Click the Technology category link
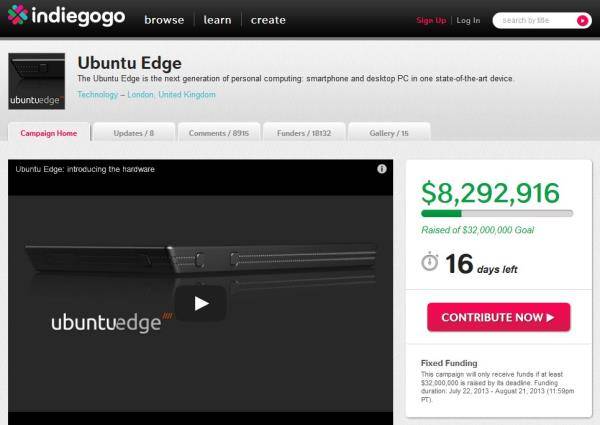The image size is (600, 425). tap(98, 94)
